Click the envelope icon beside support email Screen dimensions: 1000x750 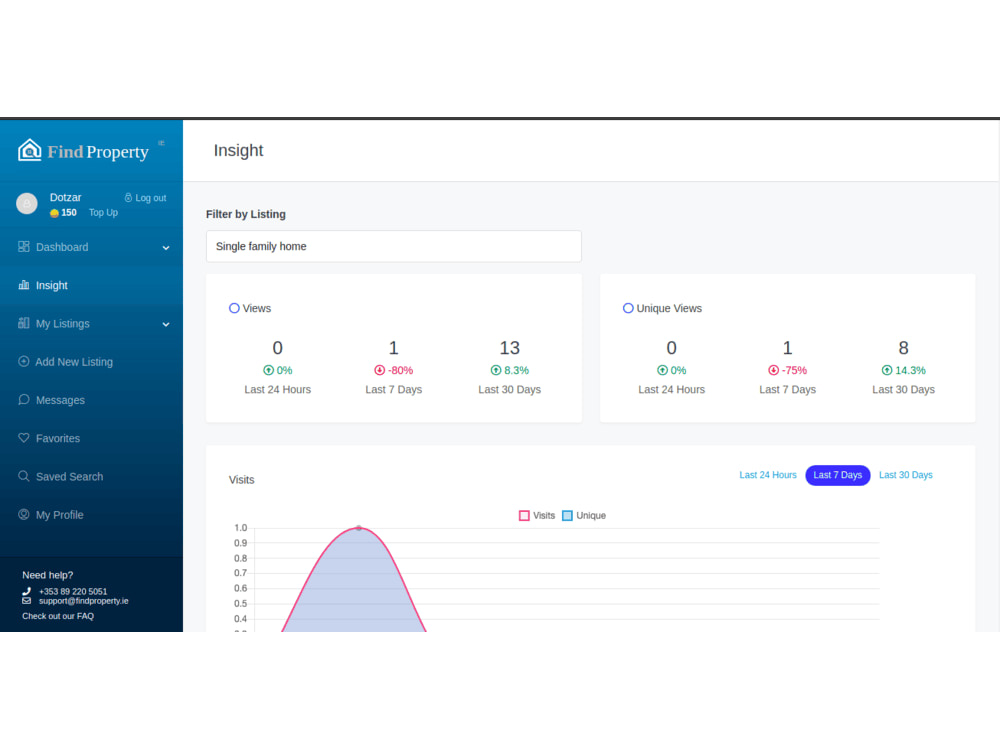26,601
